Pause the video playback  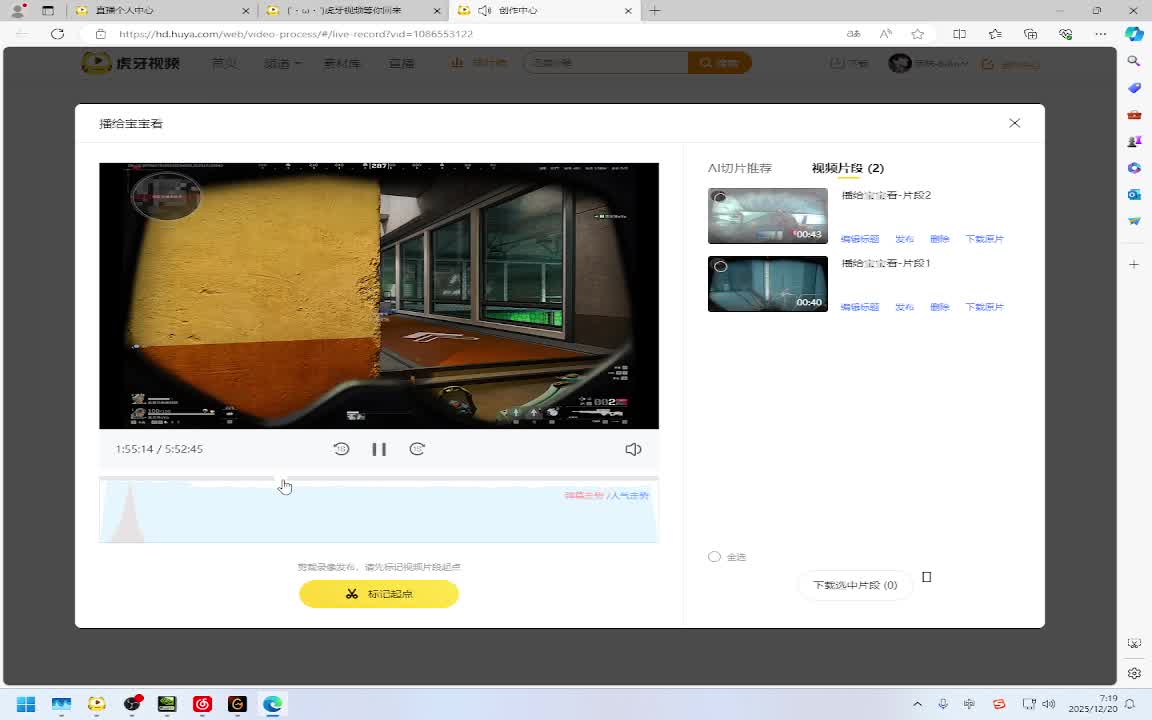click(x=379, y=450)
